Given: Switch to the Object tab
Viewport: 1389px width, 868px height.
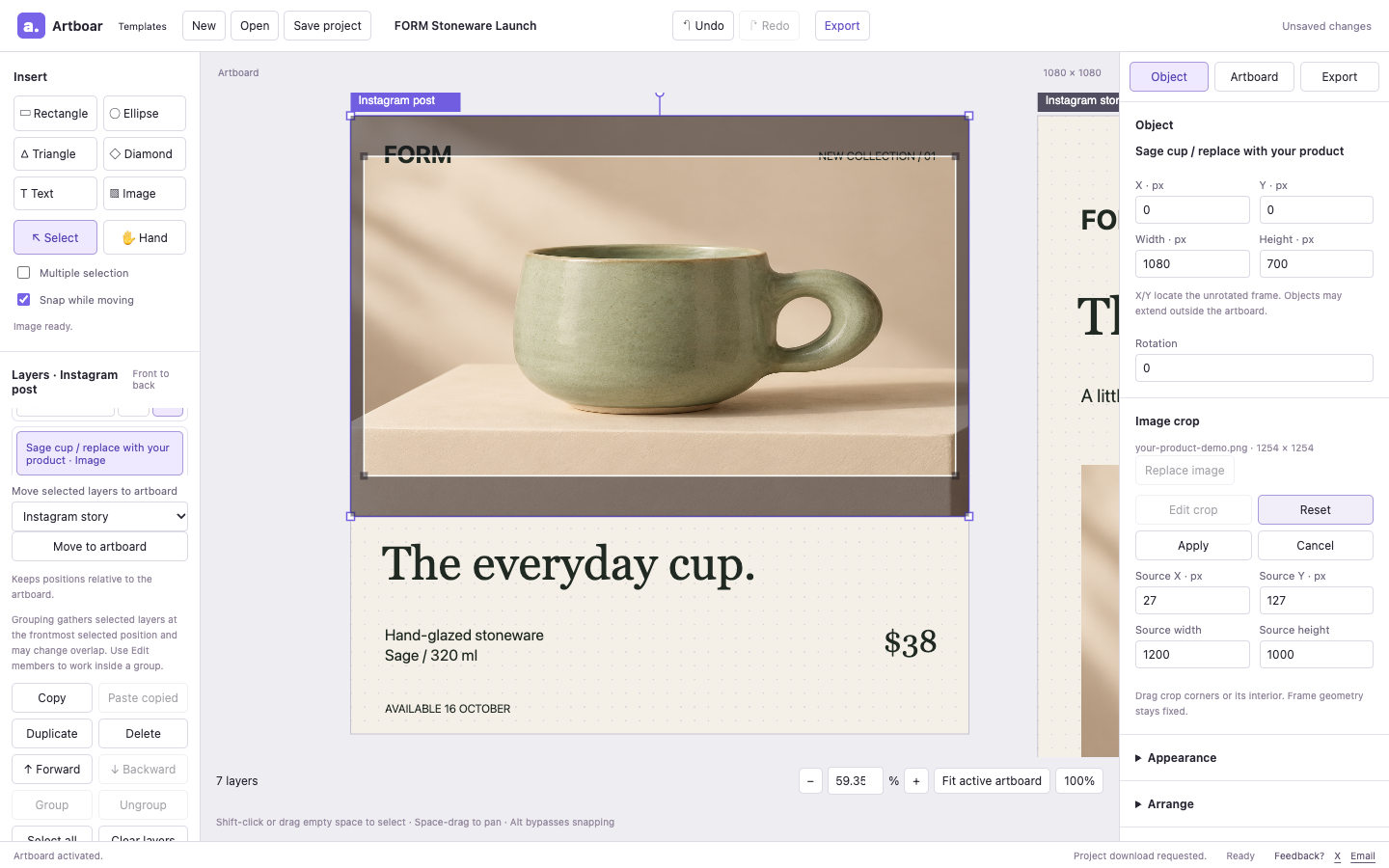Looking at the screenshot, I should (1169, 77).
